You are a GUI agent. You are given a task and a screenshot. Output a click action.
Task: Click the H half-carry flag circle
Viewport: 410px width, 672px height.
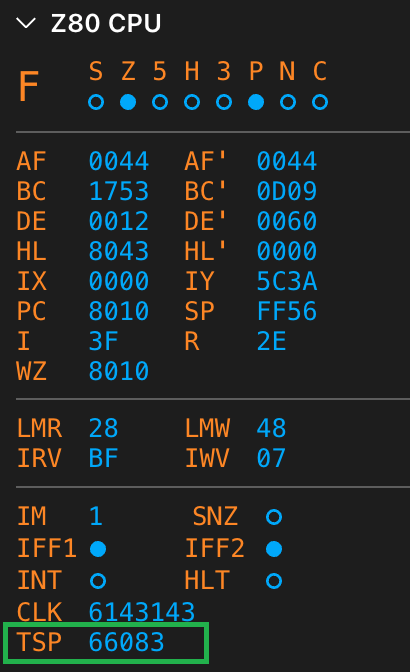[x=192, y=102]
